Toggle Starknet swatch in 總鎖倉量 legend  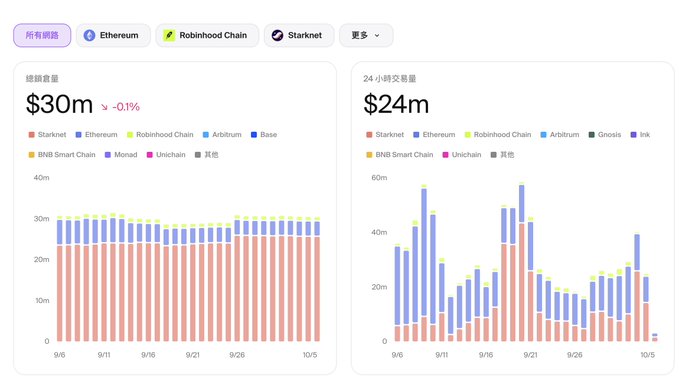[x=32, y=135]
